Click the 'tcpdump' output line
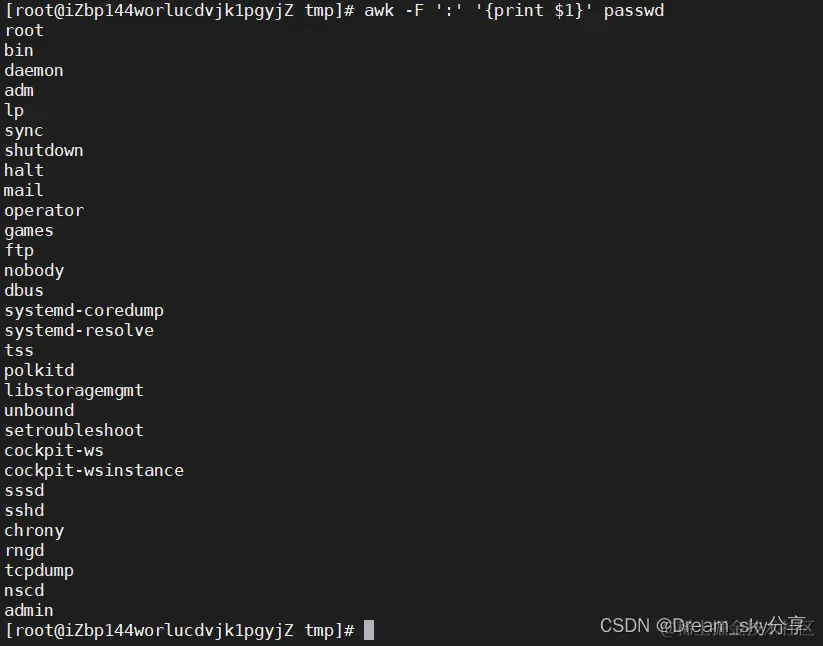The height and width of the screenshot is (646, 823). click(39, 570)
